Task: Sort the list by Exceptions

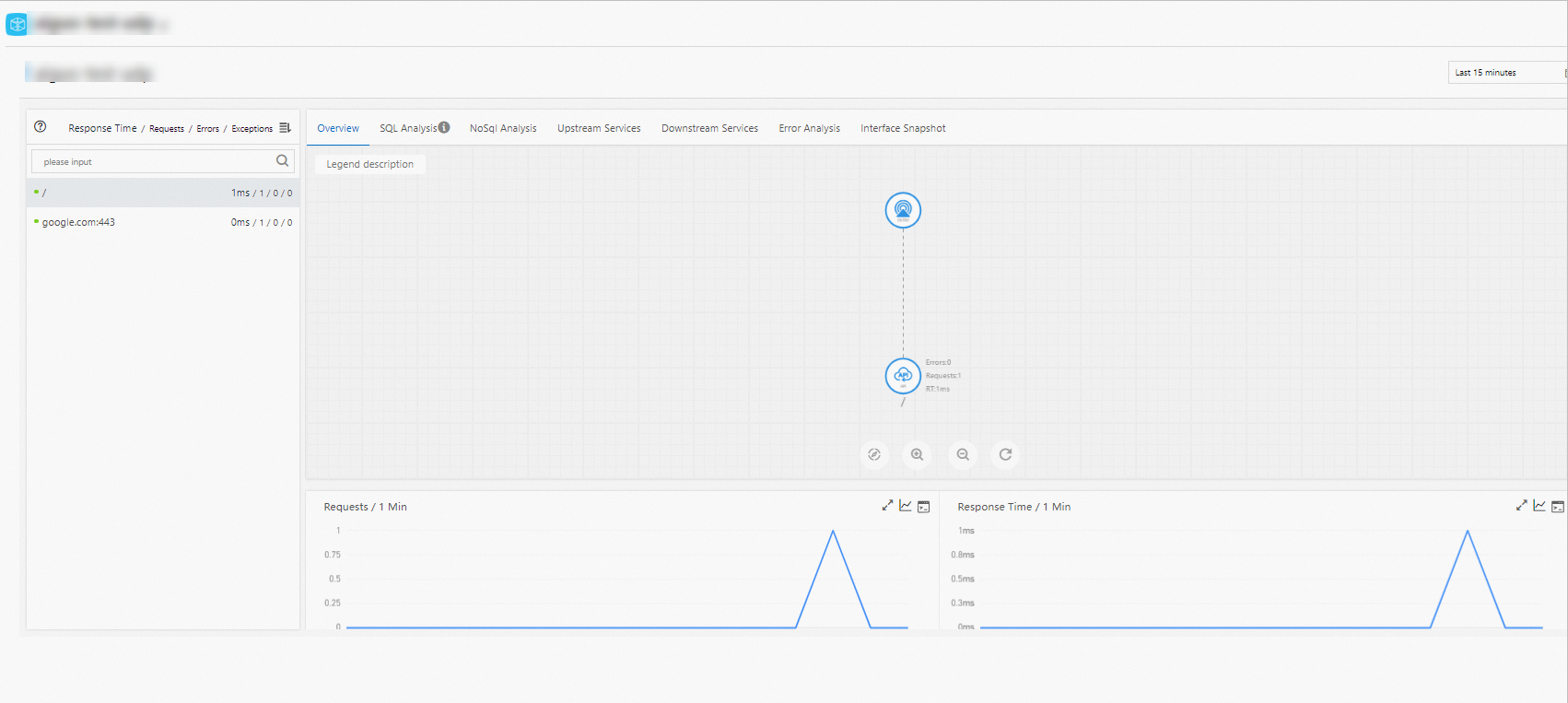Action: (252, 129)
